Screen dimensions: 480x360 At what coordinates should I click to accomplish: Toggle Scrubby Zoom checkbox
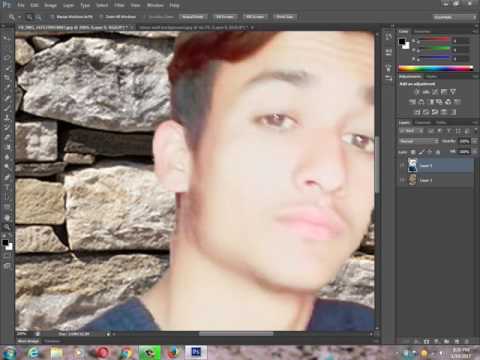click(146, 17)
